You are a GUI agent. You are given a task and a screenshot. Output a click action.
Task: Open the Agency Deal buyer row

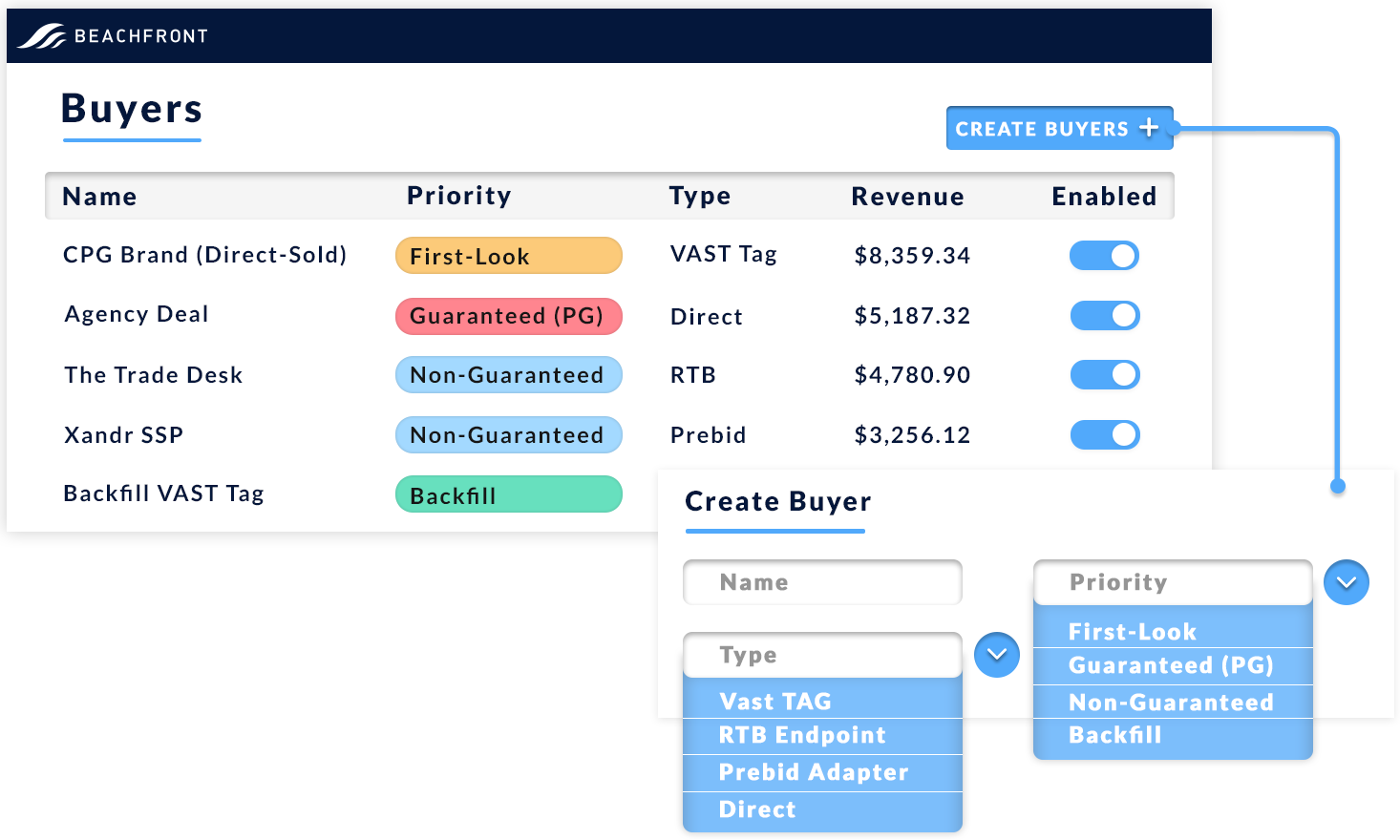pos(137,314)
